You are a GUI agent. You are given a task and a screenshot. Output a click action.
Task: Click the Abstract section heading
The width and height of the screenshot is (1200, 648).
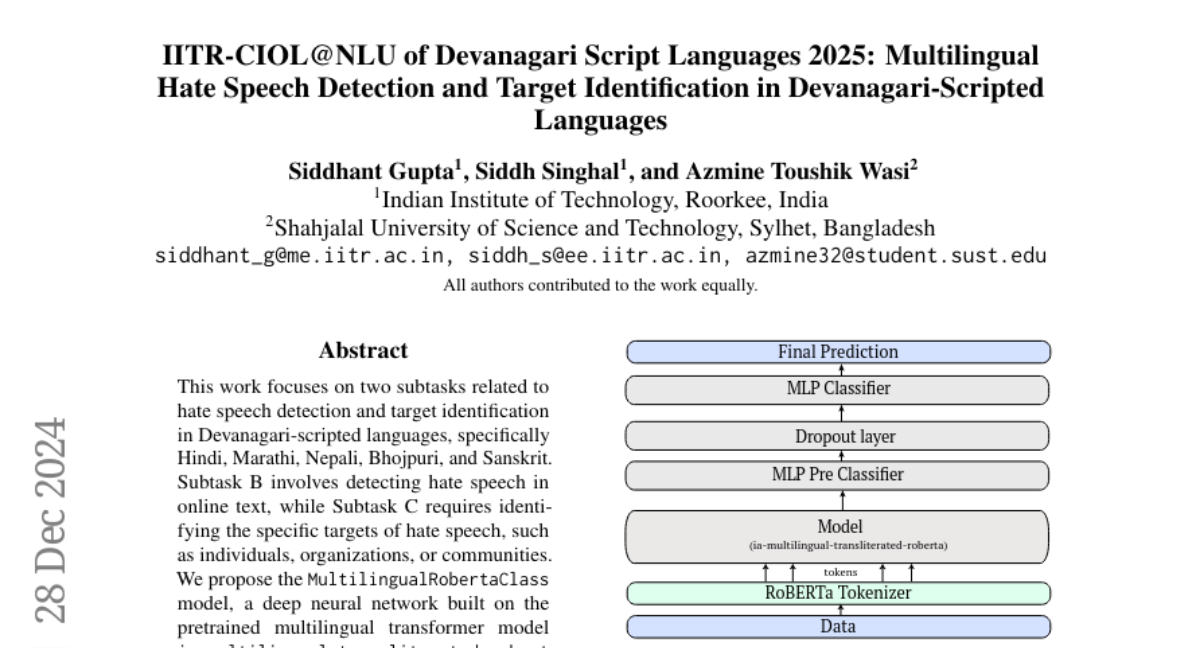363,351
